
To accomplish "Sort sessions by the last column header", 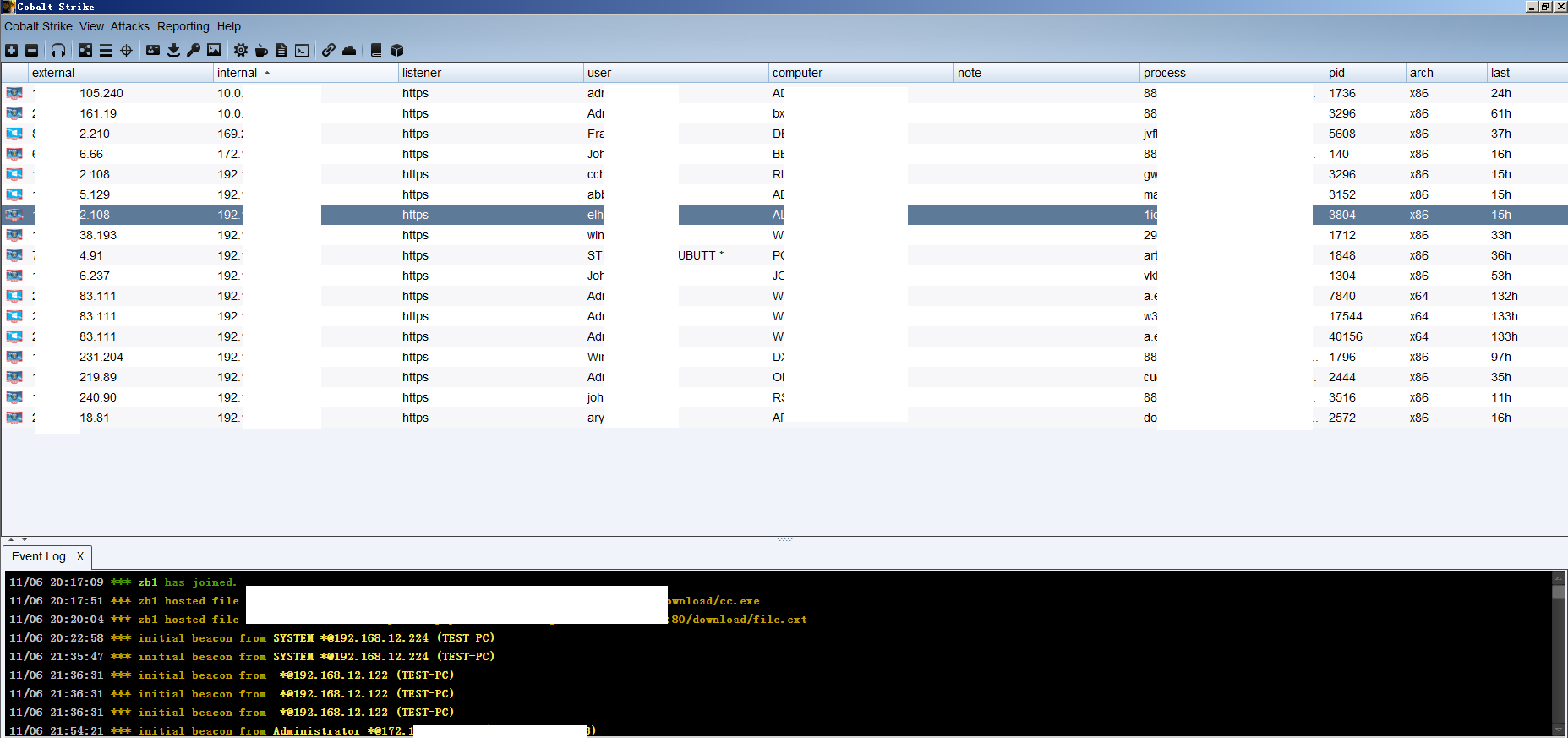I will coord(1500,73).
